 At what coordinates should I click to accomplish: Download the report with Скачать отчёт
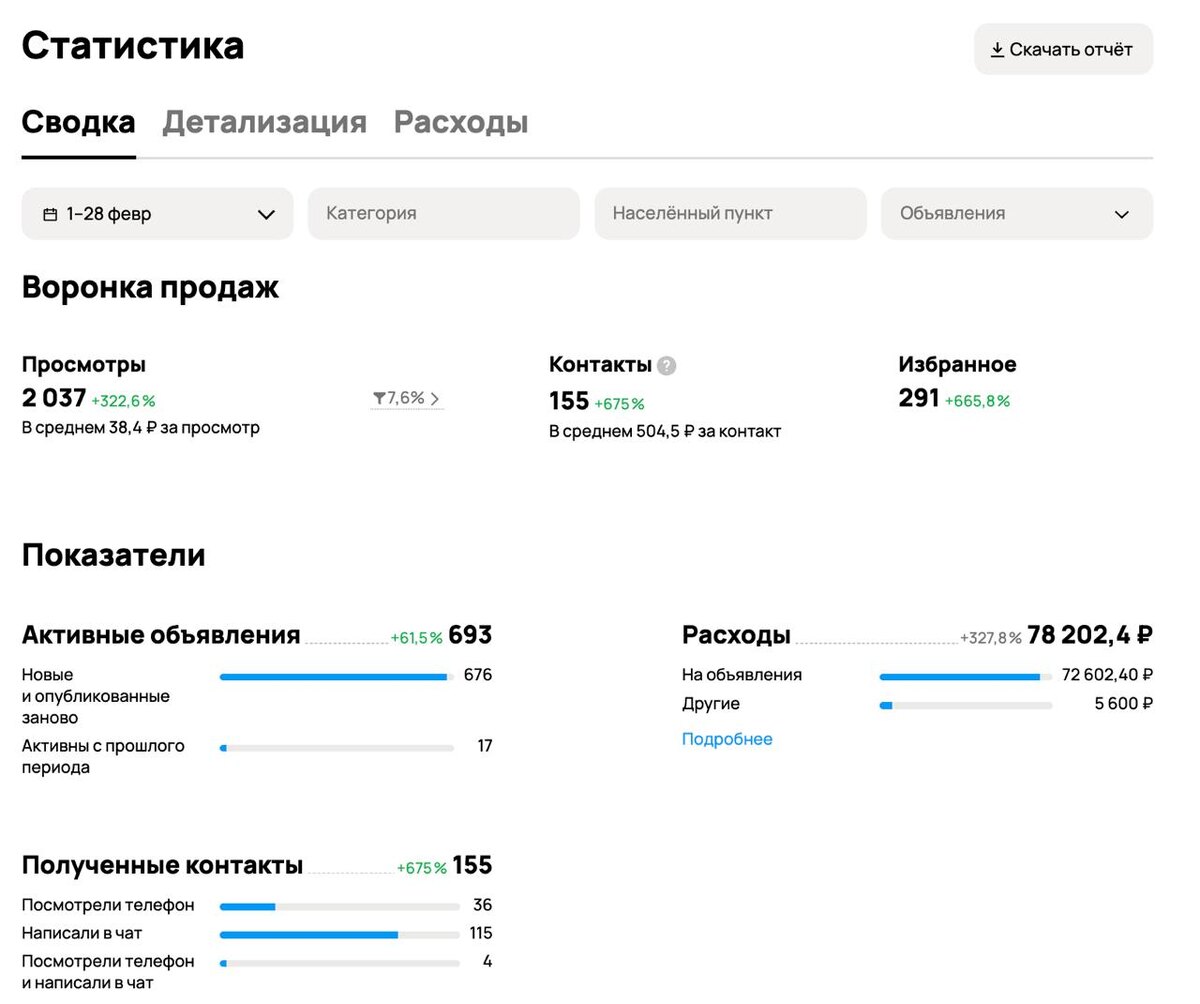tap(1063, 49)
